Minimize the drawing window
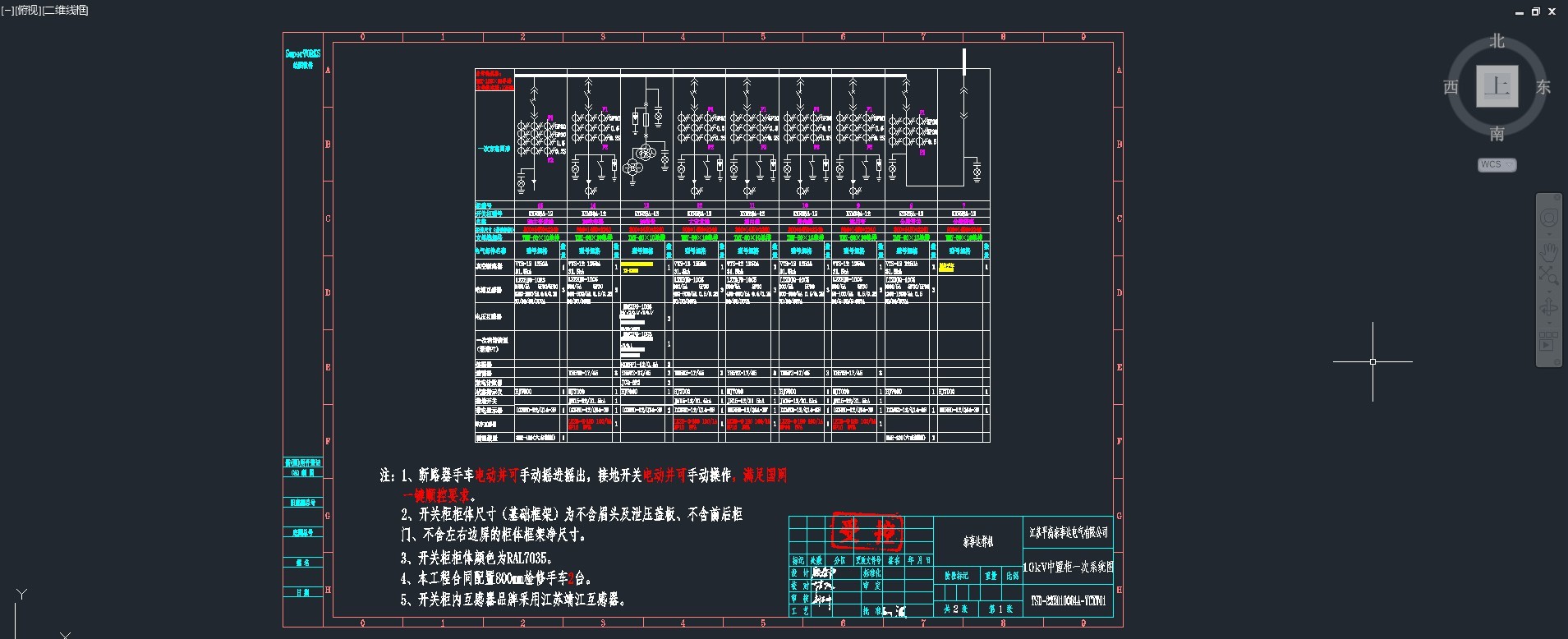The image size is (1568, 639). tap(1520, 11)
